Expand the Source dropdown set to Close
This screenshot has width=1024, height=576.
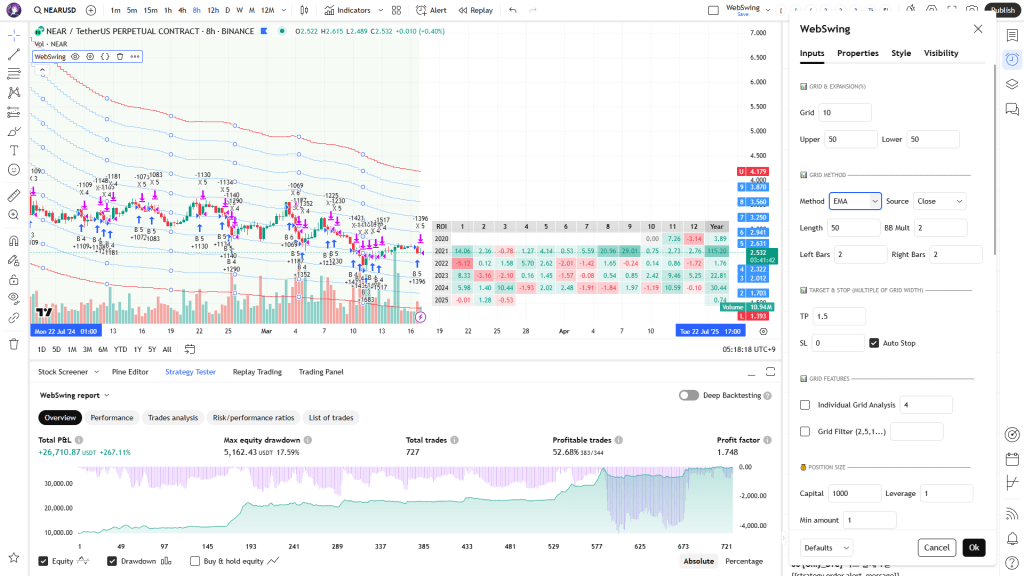tap(940, 201)
